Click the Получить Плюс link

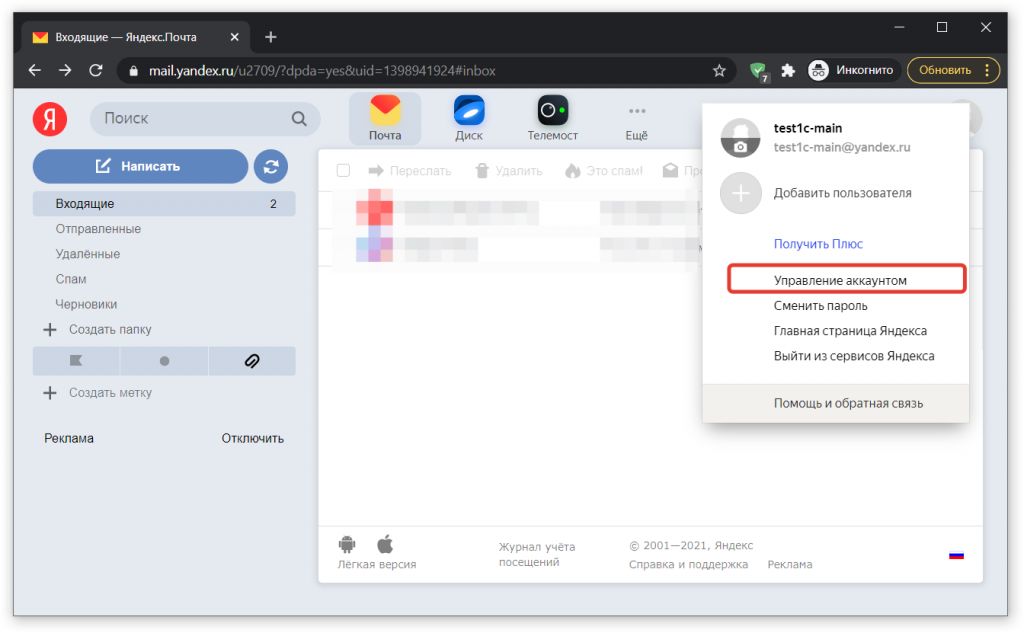click(x=817, y=244)
